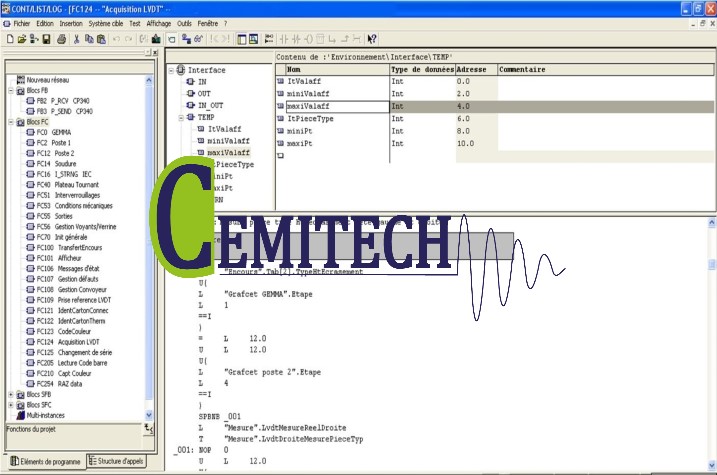Screen dimensions: 717x475
Task: Click the Nom column header
Action: pyautogui.click(x=337, y=69)
